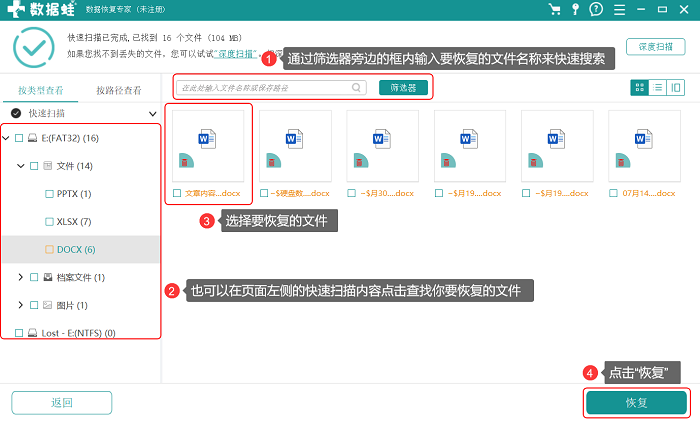Click the 恢复 button

(636, 402)
